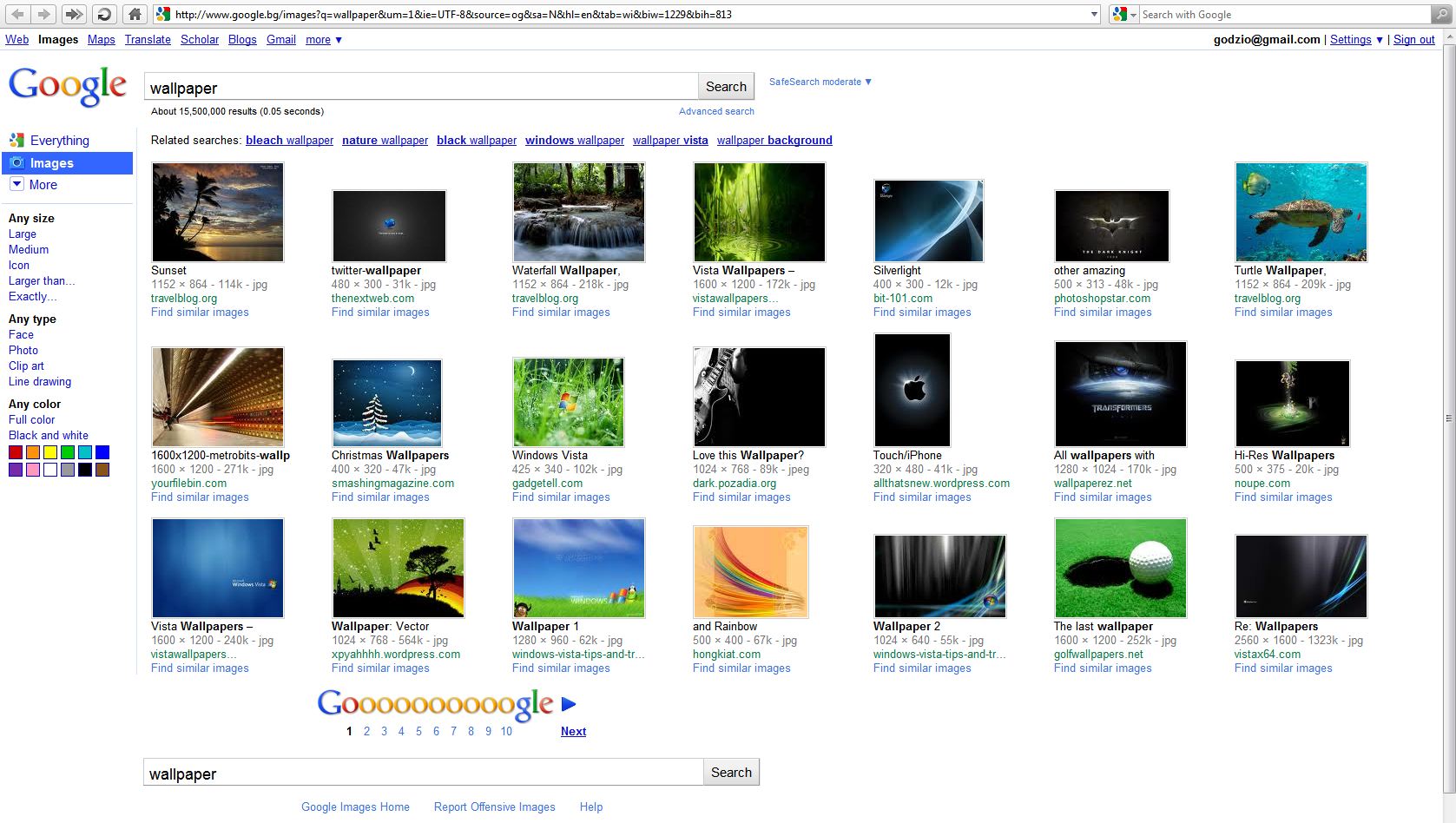The height and width of the screenshot is (823, 1456).
Task: Open the Transformers wallpaper thumbnail
Action: pyautogui.click(x=1120, y=394)
